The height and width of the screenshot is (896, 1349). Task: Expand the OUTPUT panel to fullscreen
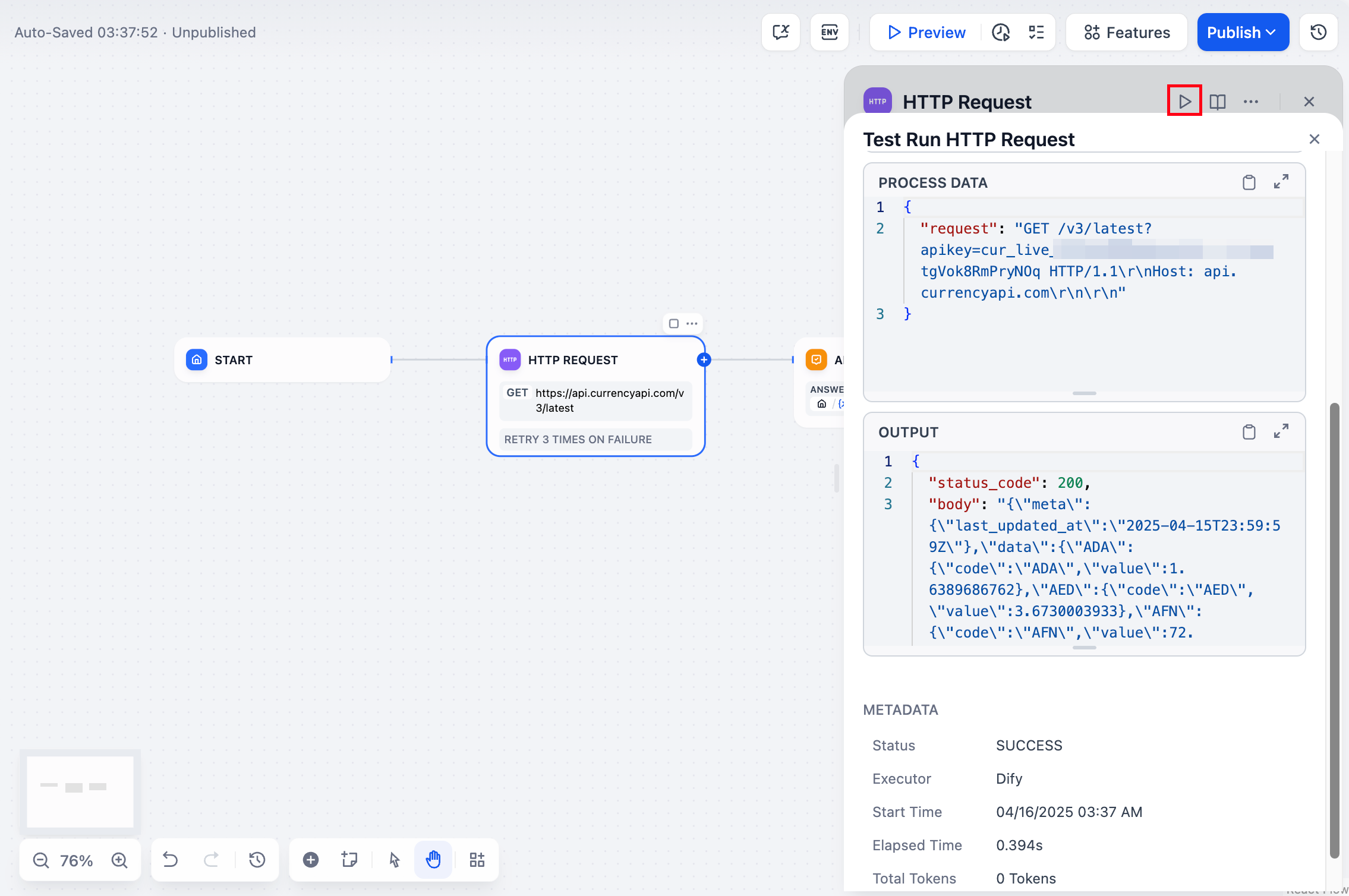point(1281,431)
